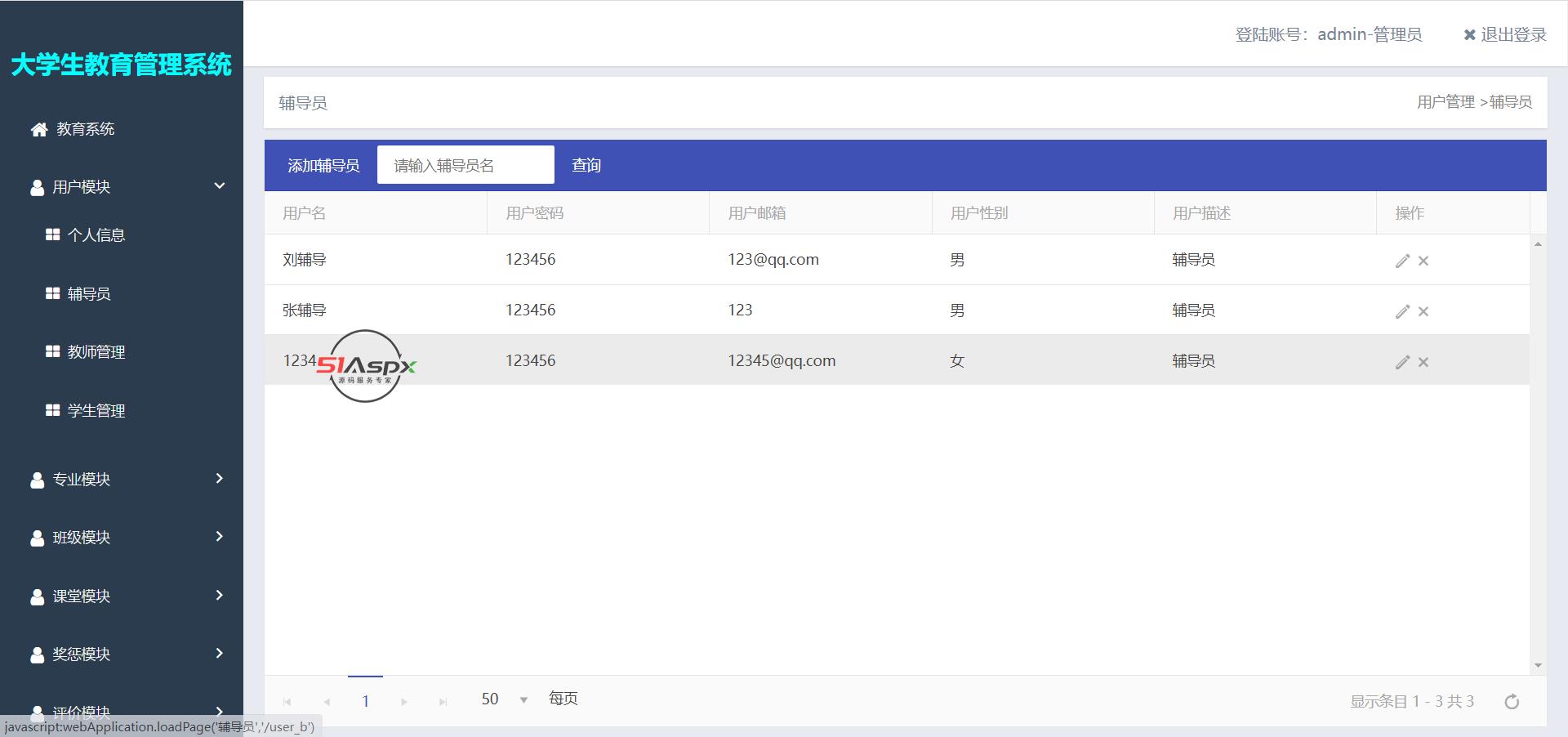Select 学生管理 in the sidebar
The height and width of the screenshot is (737, 1568).
pos(96,411)
